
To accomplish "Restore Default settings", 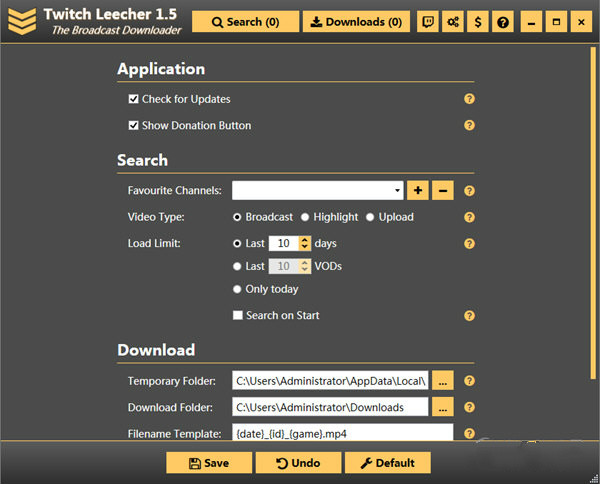I will click(x=388, y=463).
